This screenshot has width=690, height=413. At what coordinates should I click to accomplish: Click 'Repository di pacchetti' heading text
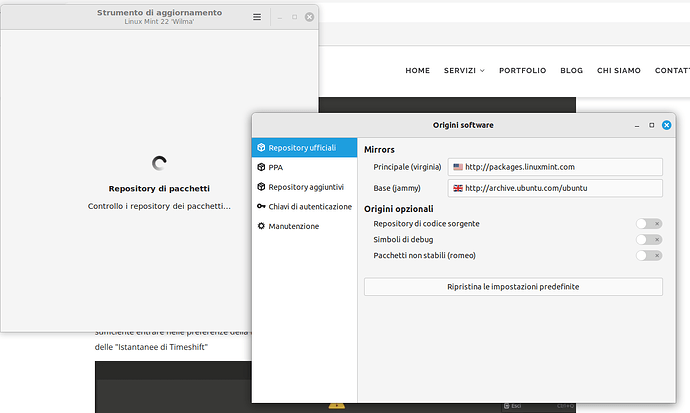pyautogui.click(x=159, y=189)
